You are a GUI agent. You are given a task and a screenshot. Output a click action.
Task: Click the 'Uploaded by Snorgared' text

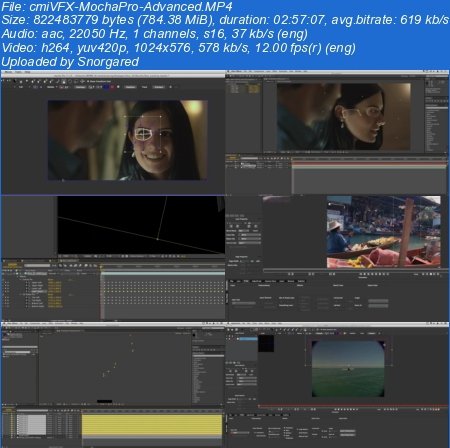(70, 62)
